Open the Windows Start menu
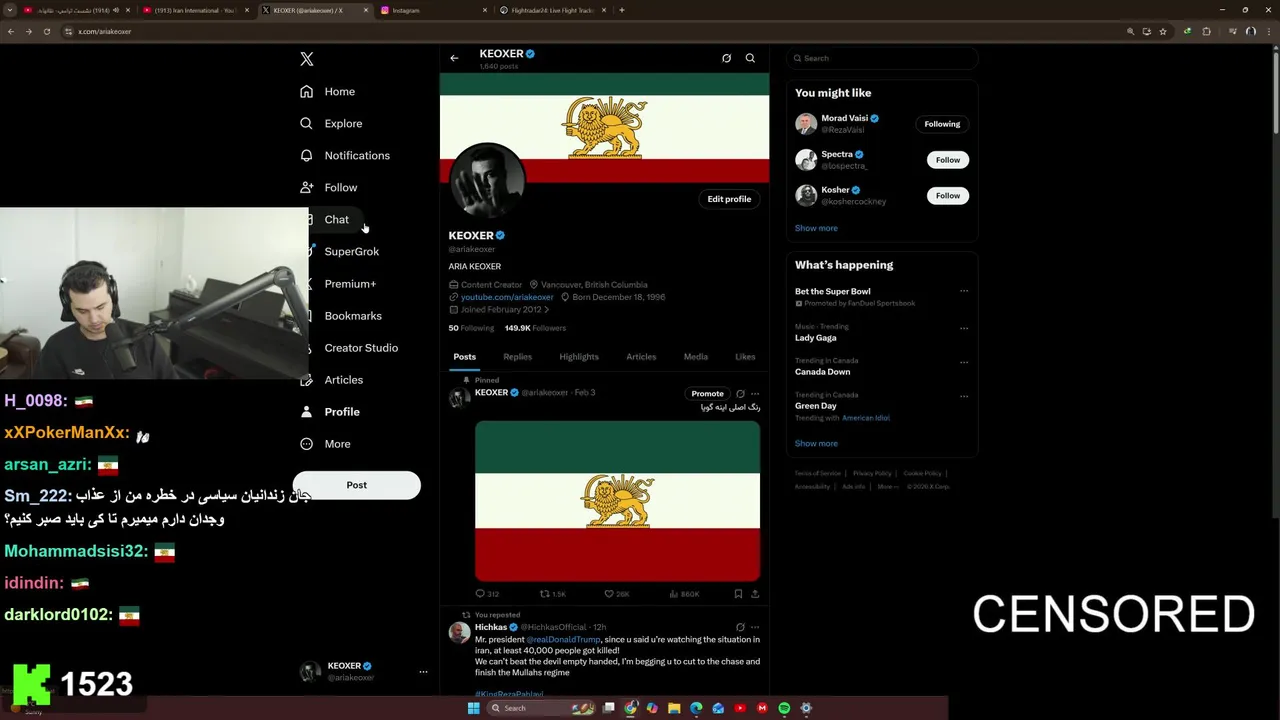The width and height of the screenshot is (1280, 720). [x=473, y=708]
